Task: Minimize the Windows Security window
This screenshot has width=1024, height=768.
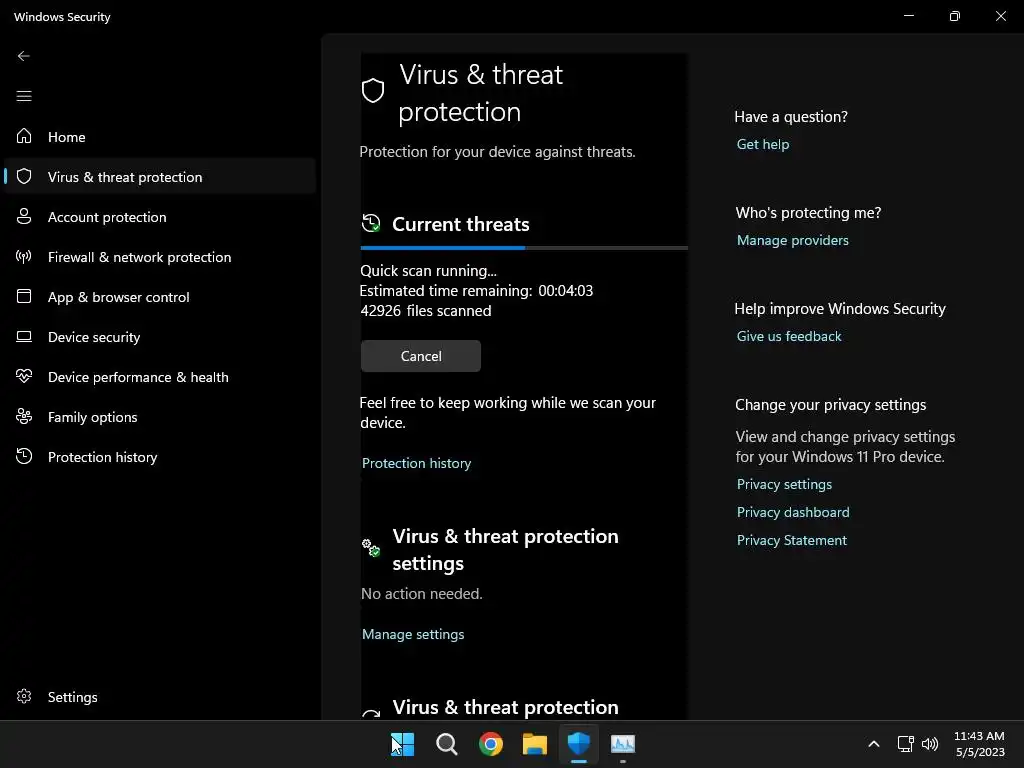Action: tap(908, 16)
